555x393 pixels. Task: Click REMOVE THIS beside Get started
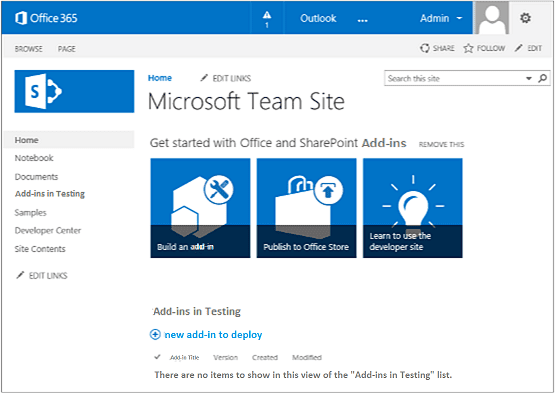pyautogui.click(x=441, y=144)
